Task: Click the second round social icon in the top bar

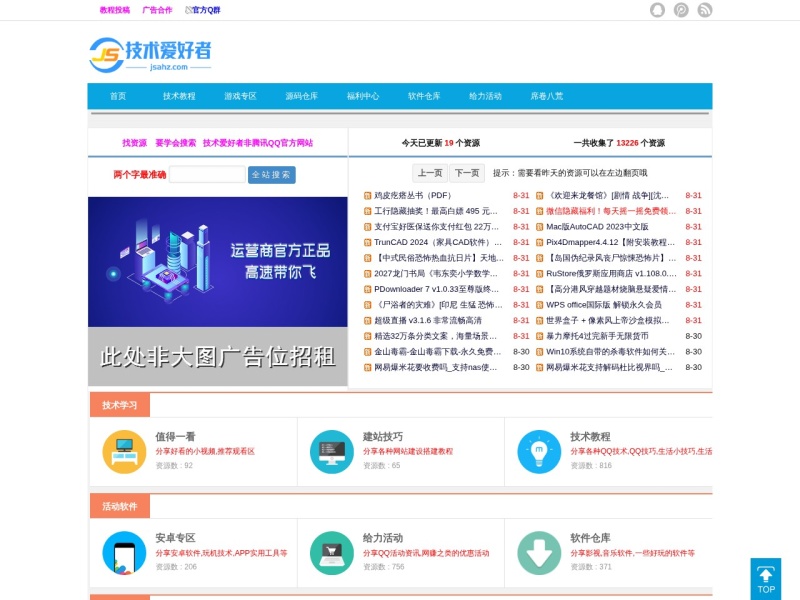Action: click(x=681, y=10)
